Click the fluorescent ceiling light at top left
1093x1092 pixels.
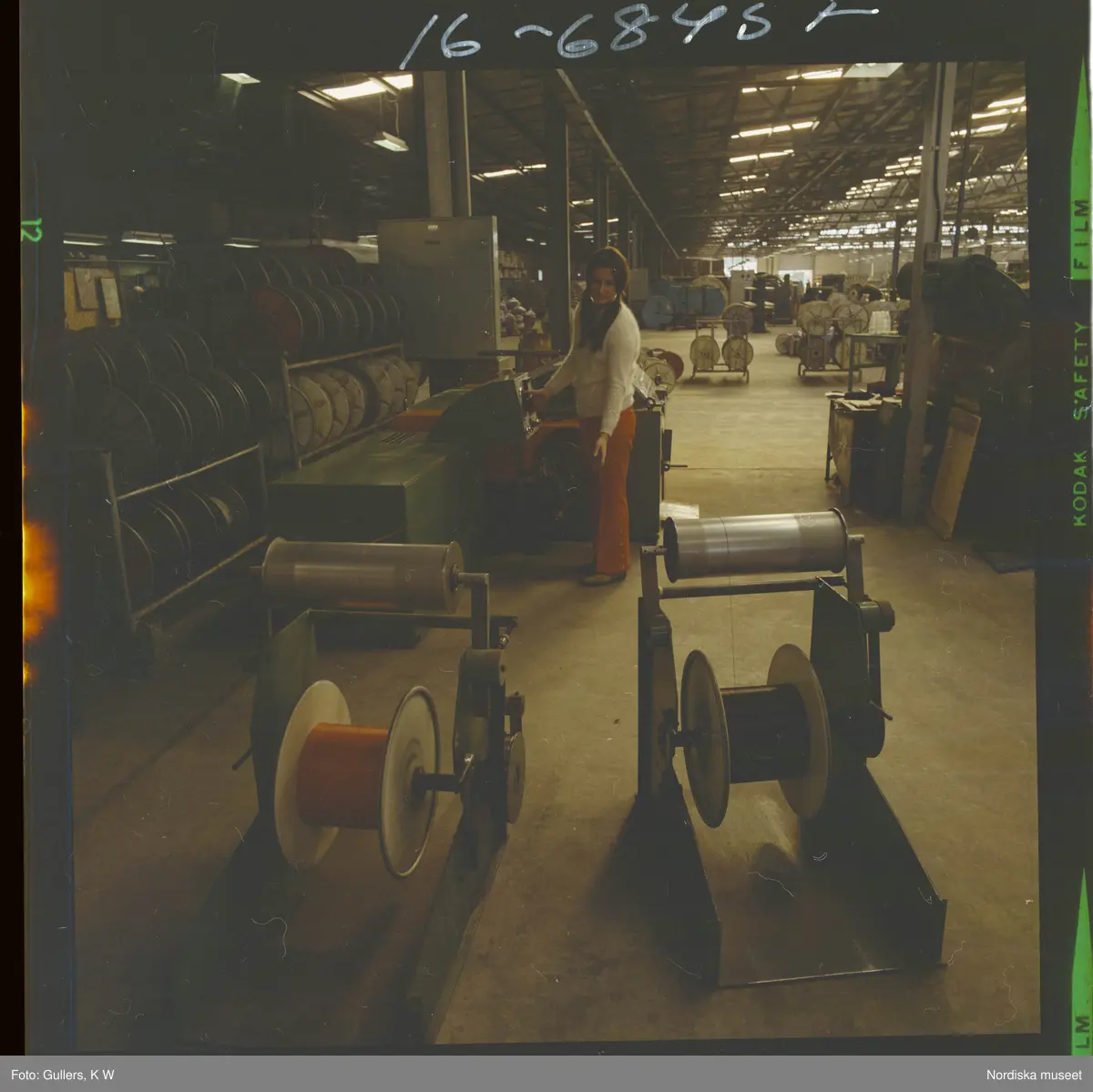(355, 89)
